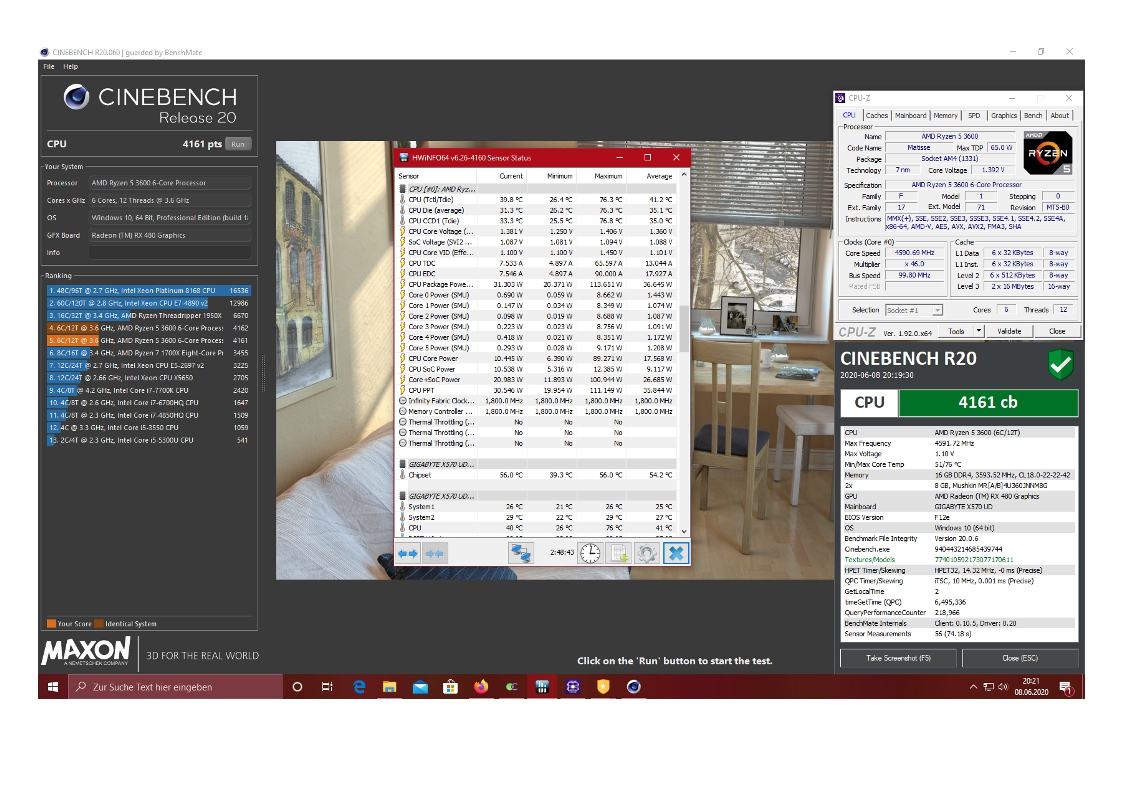Click the Windows Start button
Viewport: 1123px width, 794px height.
pyautogui.click(x=53, y=687)
